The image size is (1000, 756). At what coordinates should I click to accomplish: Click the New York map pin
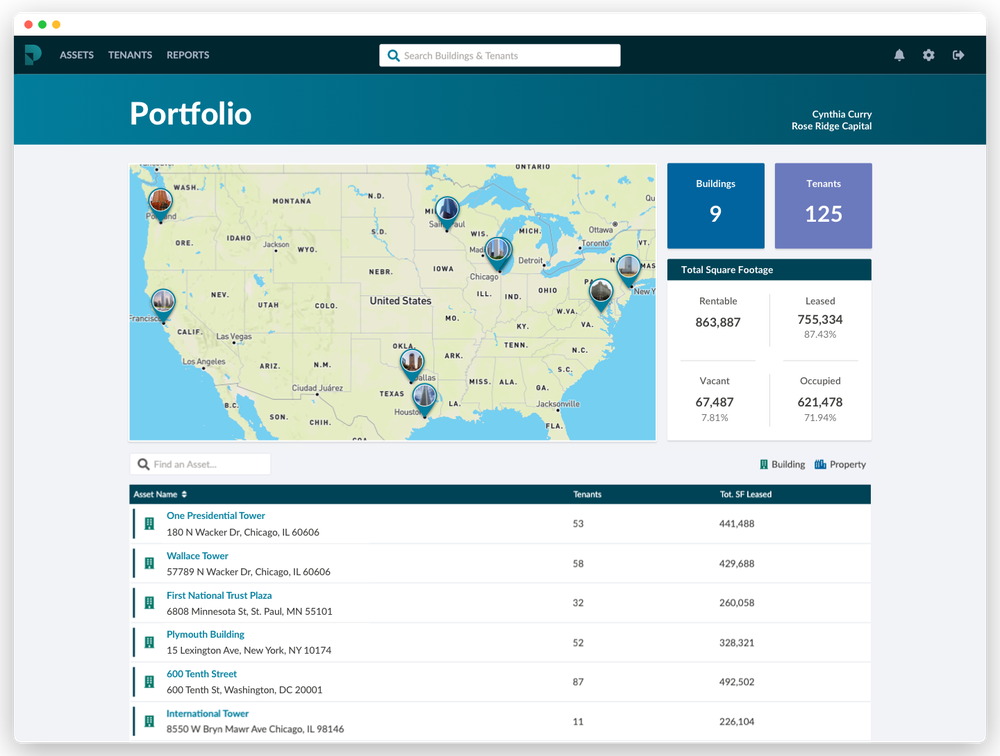[629, 270]
